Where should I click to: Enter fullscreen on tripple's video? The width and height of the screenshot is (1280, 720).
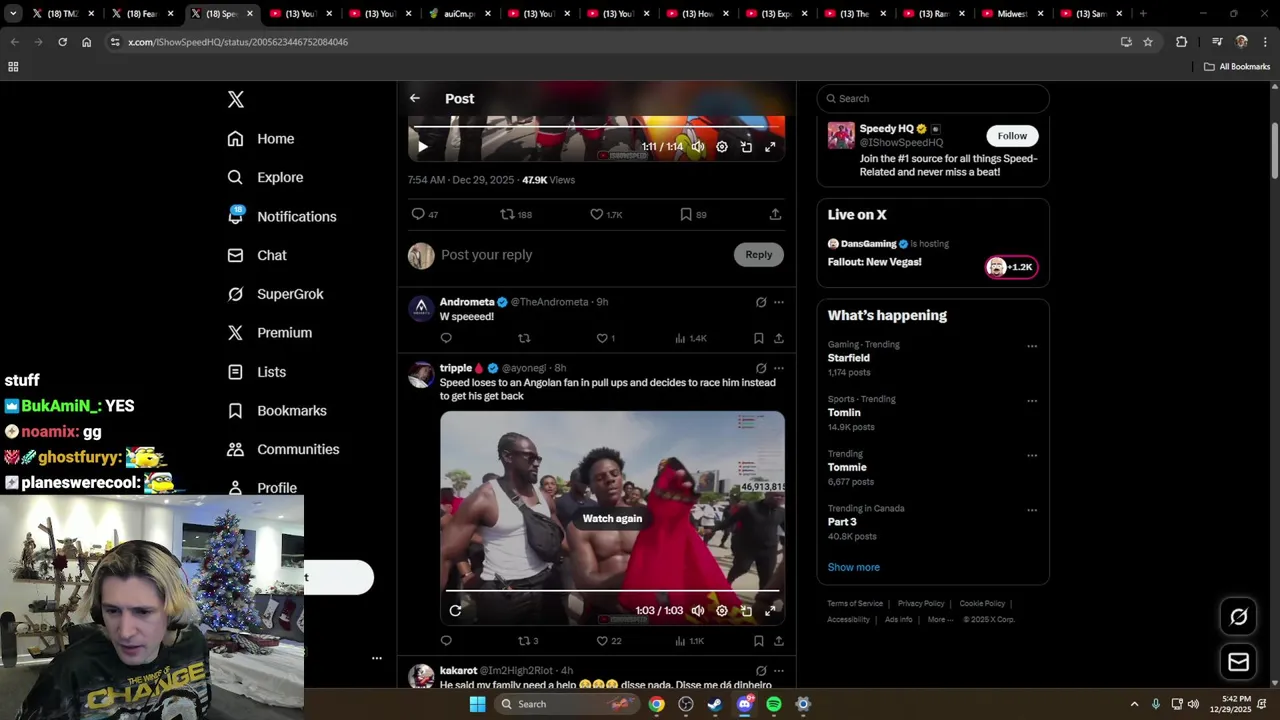pos(770,610)
